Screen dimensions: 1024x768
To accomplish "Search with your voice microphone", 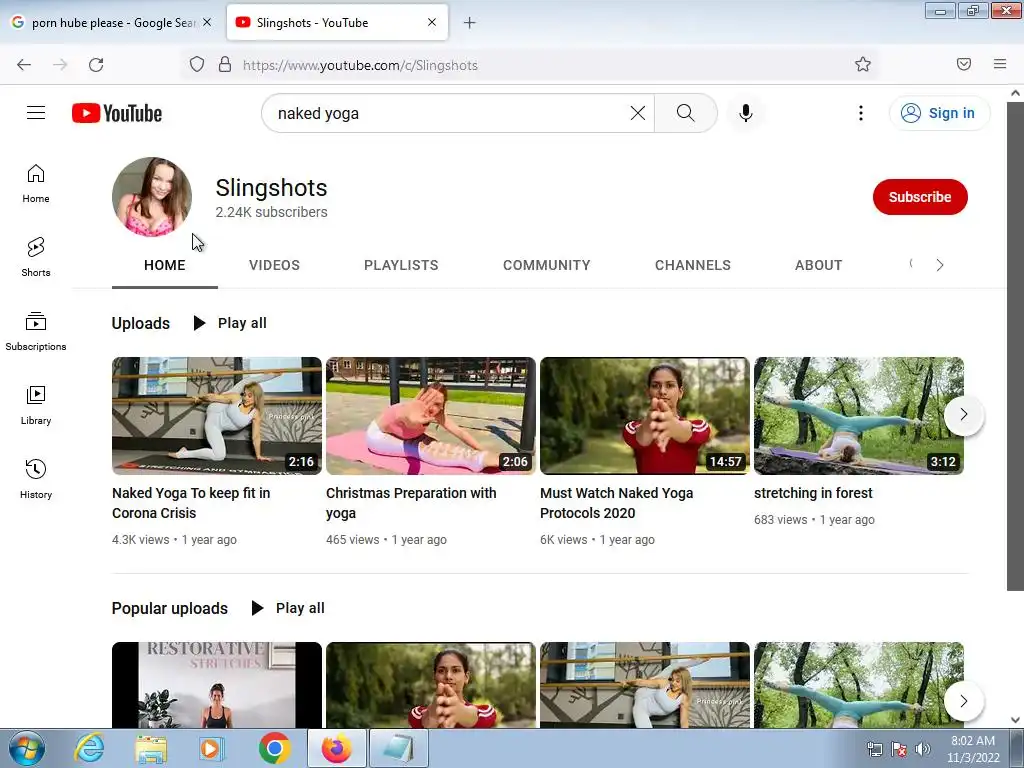I will [746, 113].
